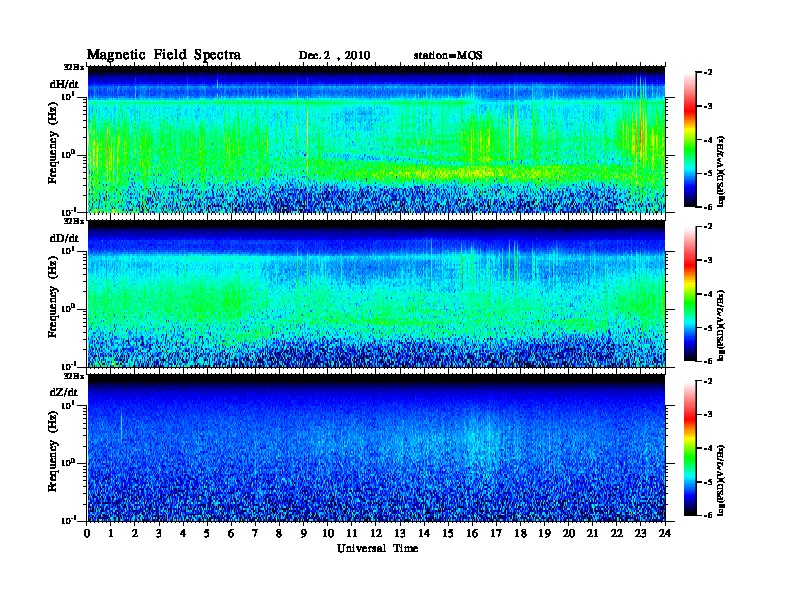The image size is (792, 612).
Task: Click the dD/dt spectrogram plot
Action: pyautogui.click(x=376, y=294)
